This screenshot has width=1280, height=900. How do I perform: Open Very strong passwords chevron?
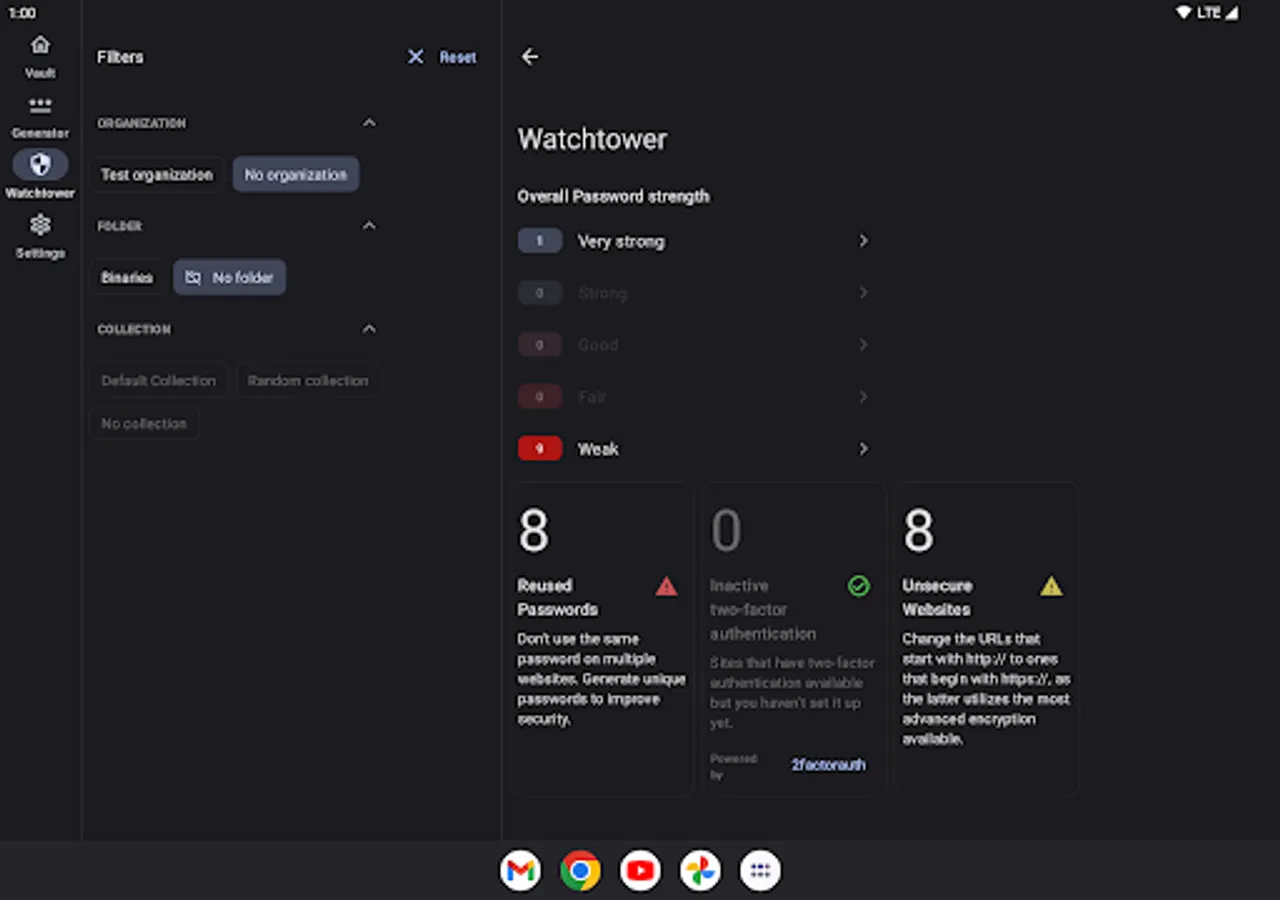tap(863, 241)
